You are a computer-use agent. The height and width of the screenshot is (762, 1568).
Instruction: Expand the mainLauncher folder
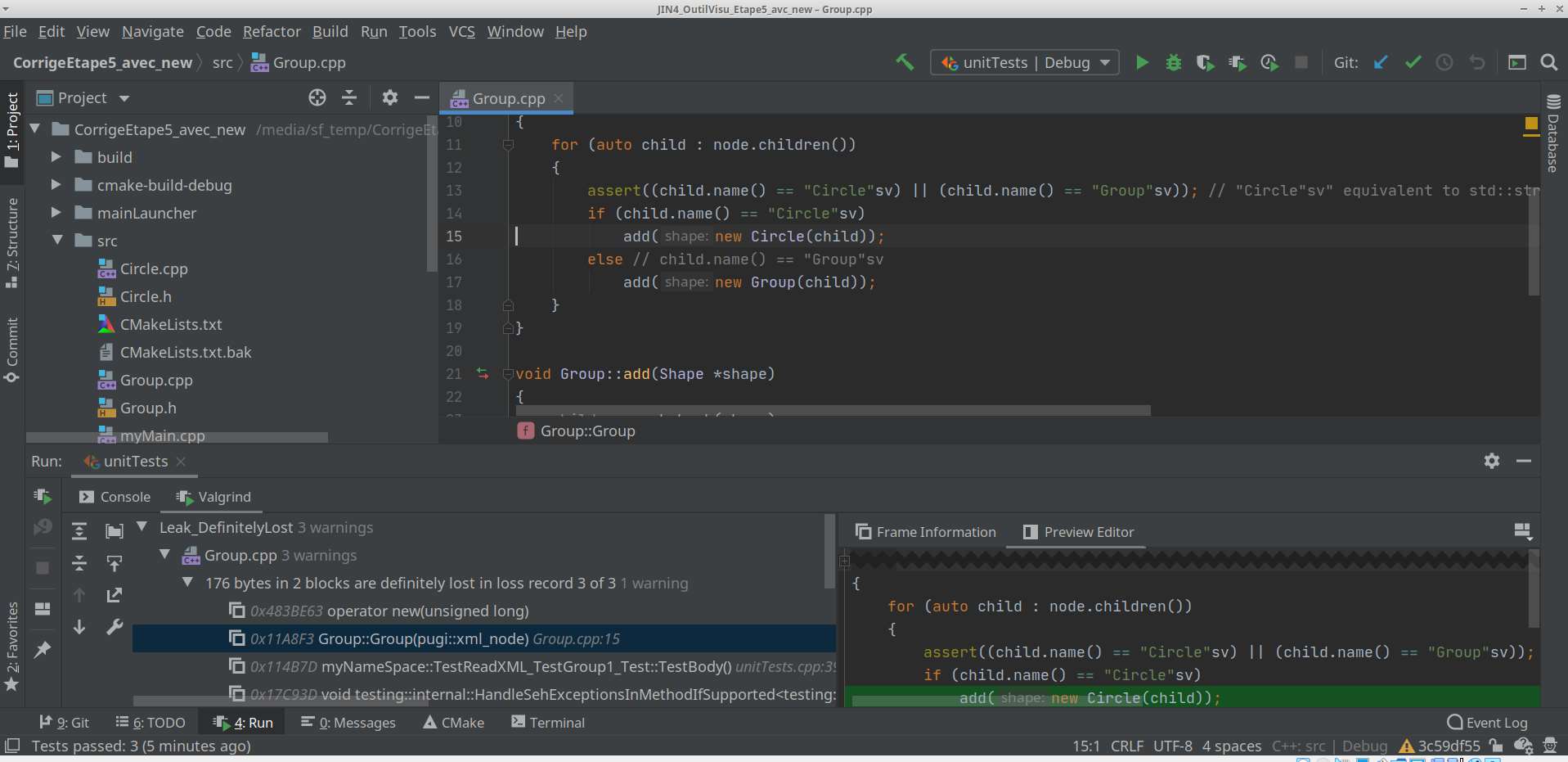tap(56, 213)
